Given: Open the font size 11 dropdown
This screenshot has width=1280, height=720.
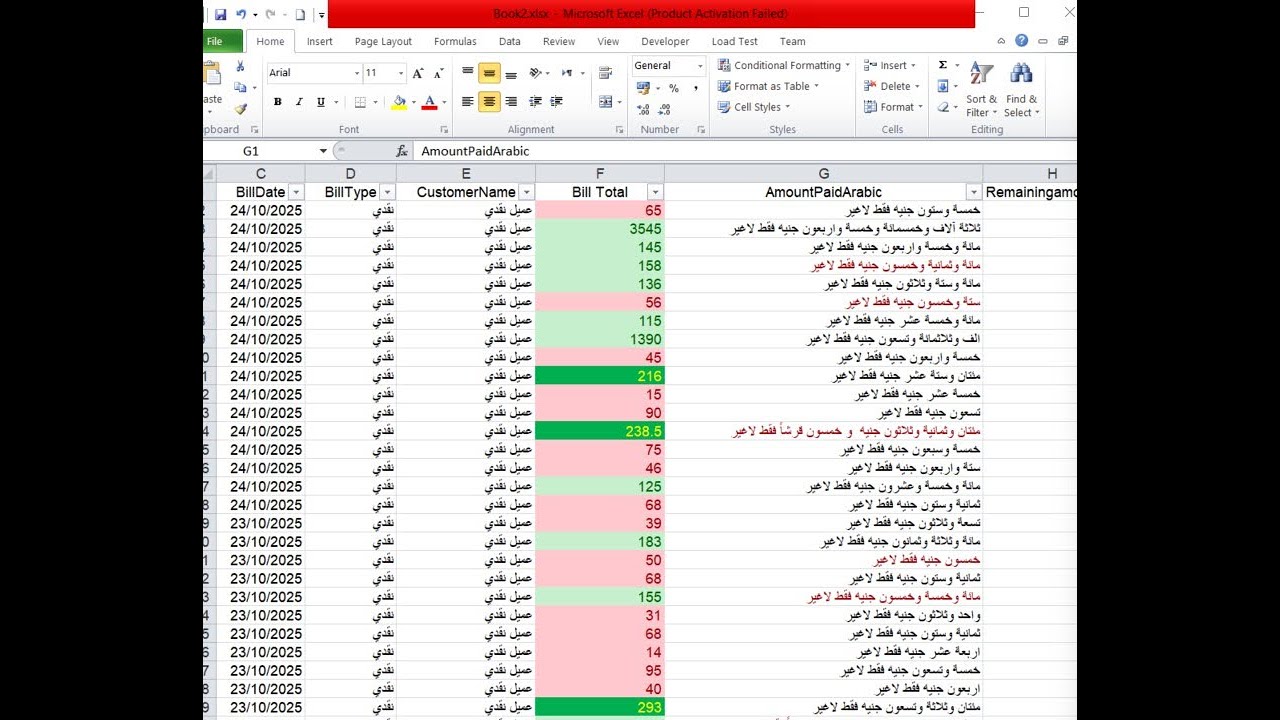Looking at the screenshot, I should pyautogui.click(x=401, y=73).
